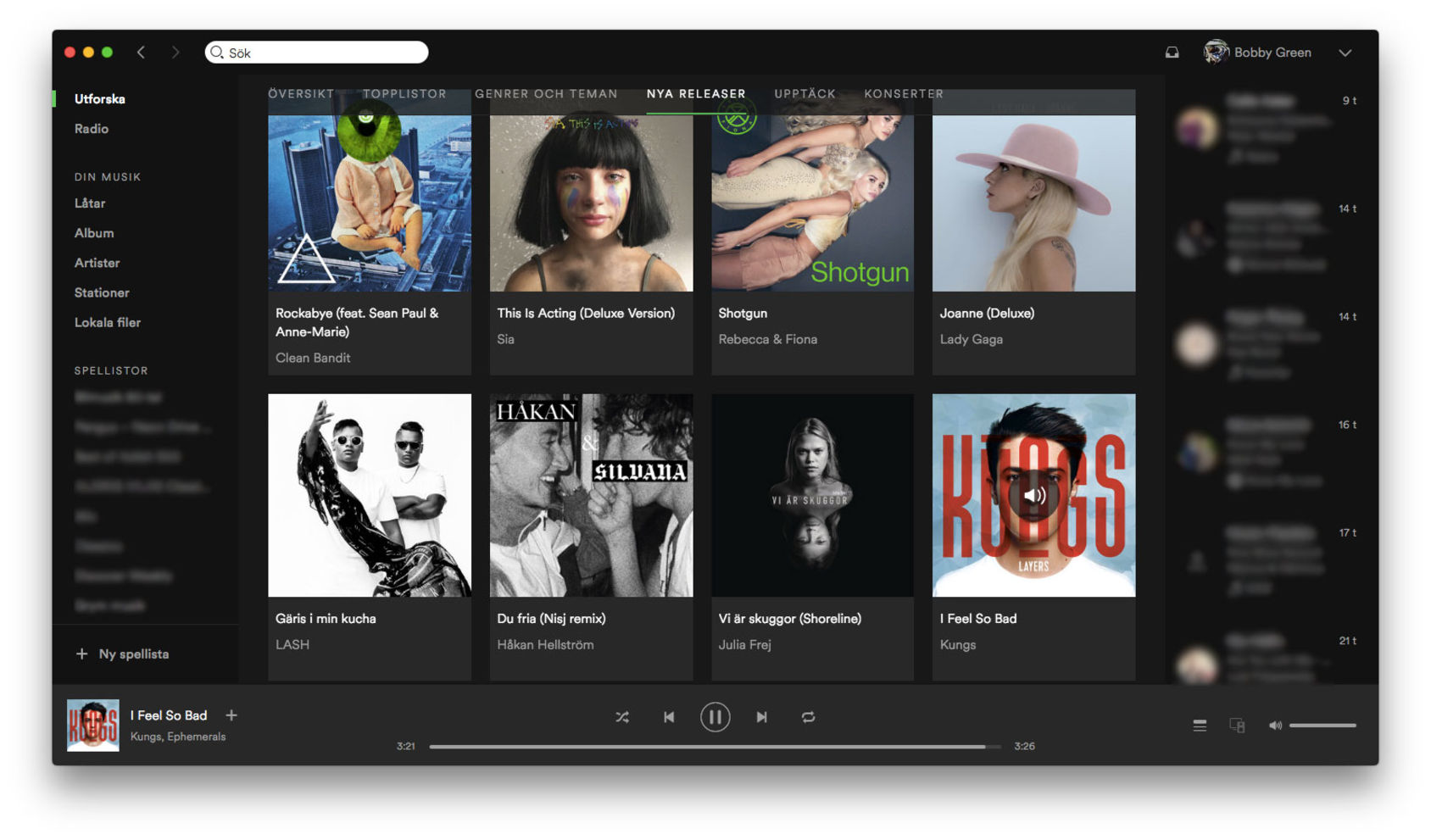Image resolution: width=1431 pixels, height=840 pixels.
Task: Focus the Sök search field
Action: coord(316,53)
